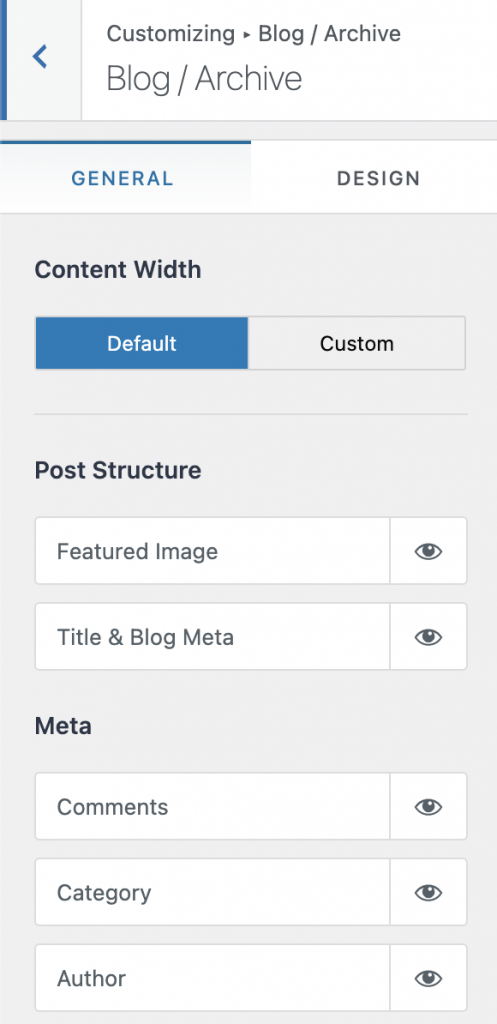The image size is (497, 1024).
Task: Hide Category meta using eye icon
Action: point(428,892)
